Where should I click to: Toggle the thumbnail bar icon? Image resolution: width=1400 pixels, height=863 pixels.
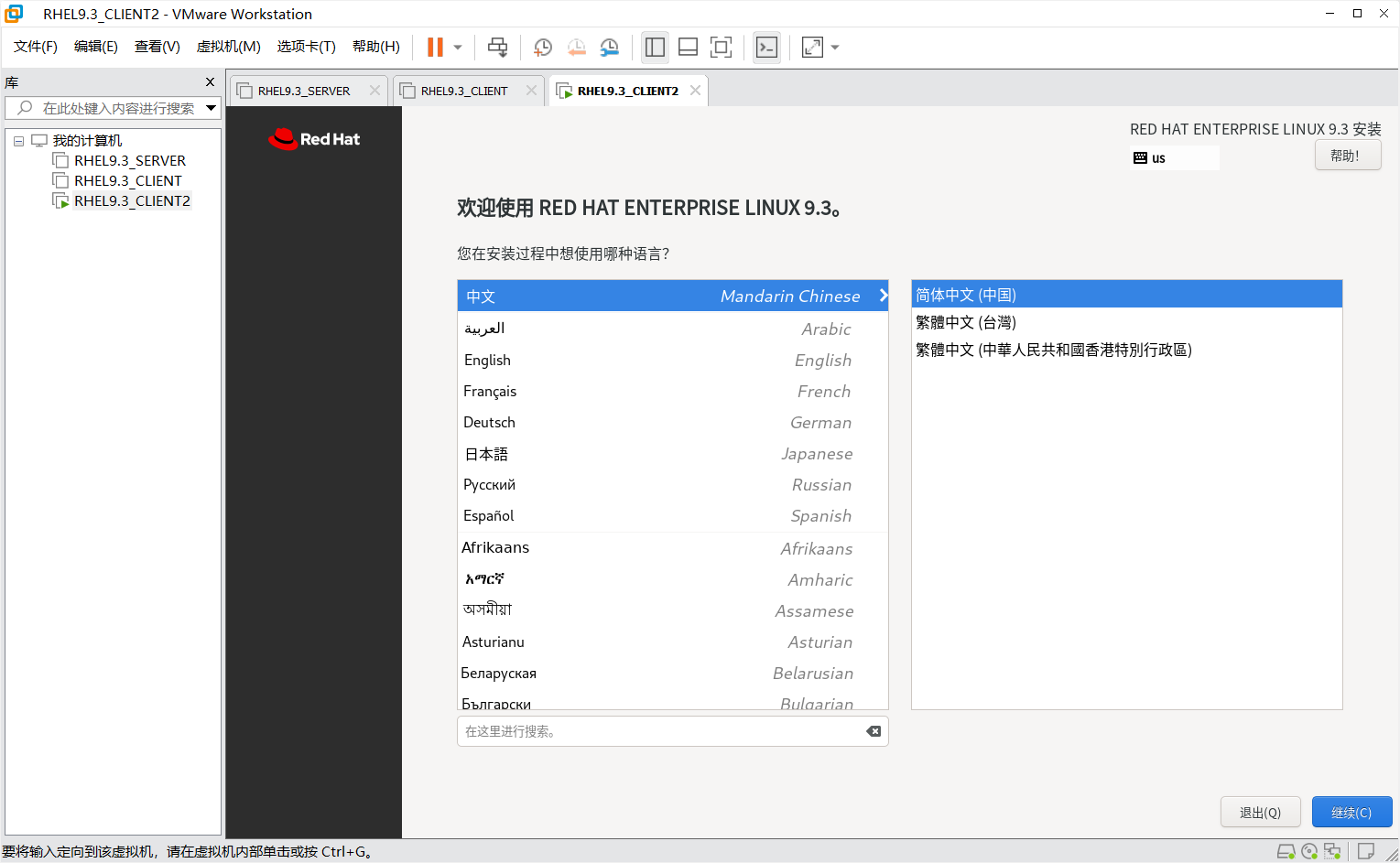click(x=688, y=47)
